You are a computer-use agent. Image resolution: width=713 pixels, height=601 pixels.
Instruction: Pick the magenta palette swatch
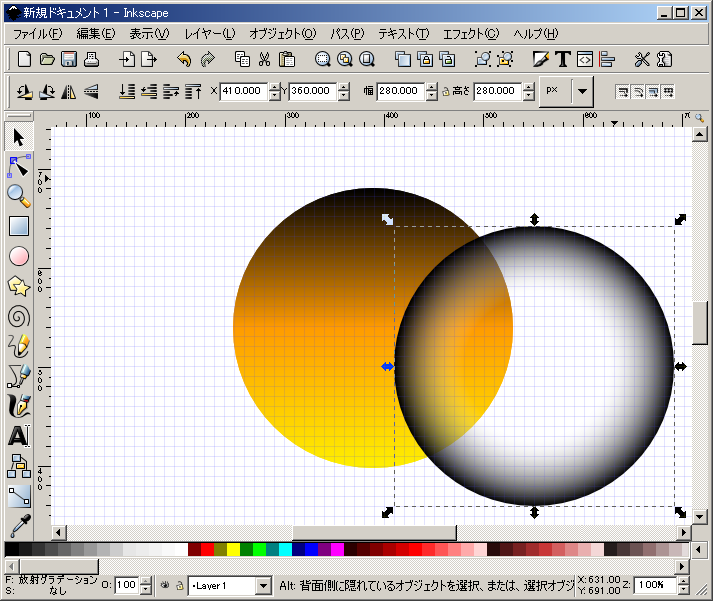337,549
